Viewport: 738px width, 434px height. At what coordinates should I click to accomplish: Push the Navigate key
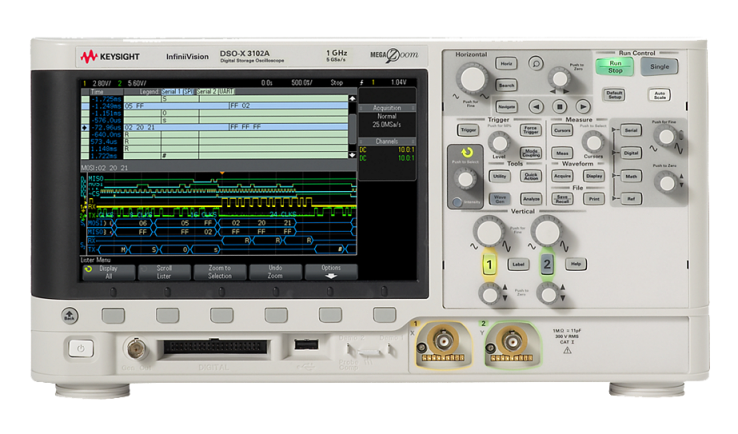(506, 107)
